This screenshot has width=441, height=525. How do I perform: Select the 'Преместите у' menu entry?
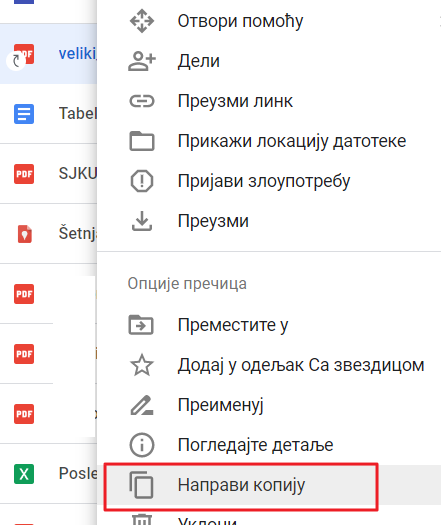(269, 325)
